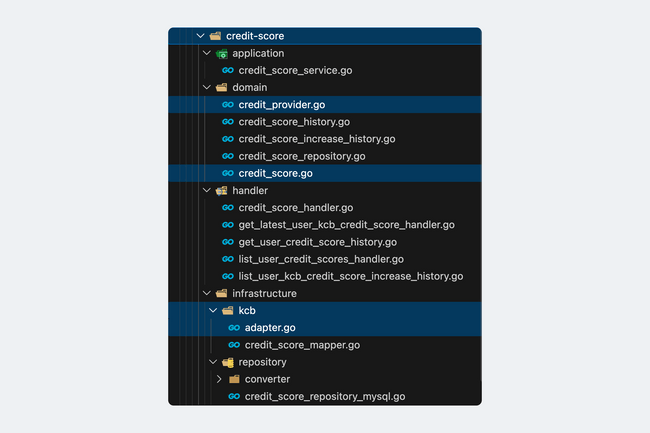Select the converter folder label
650x433 pixels.
(x=267, y=379)
